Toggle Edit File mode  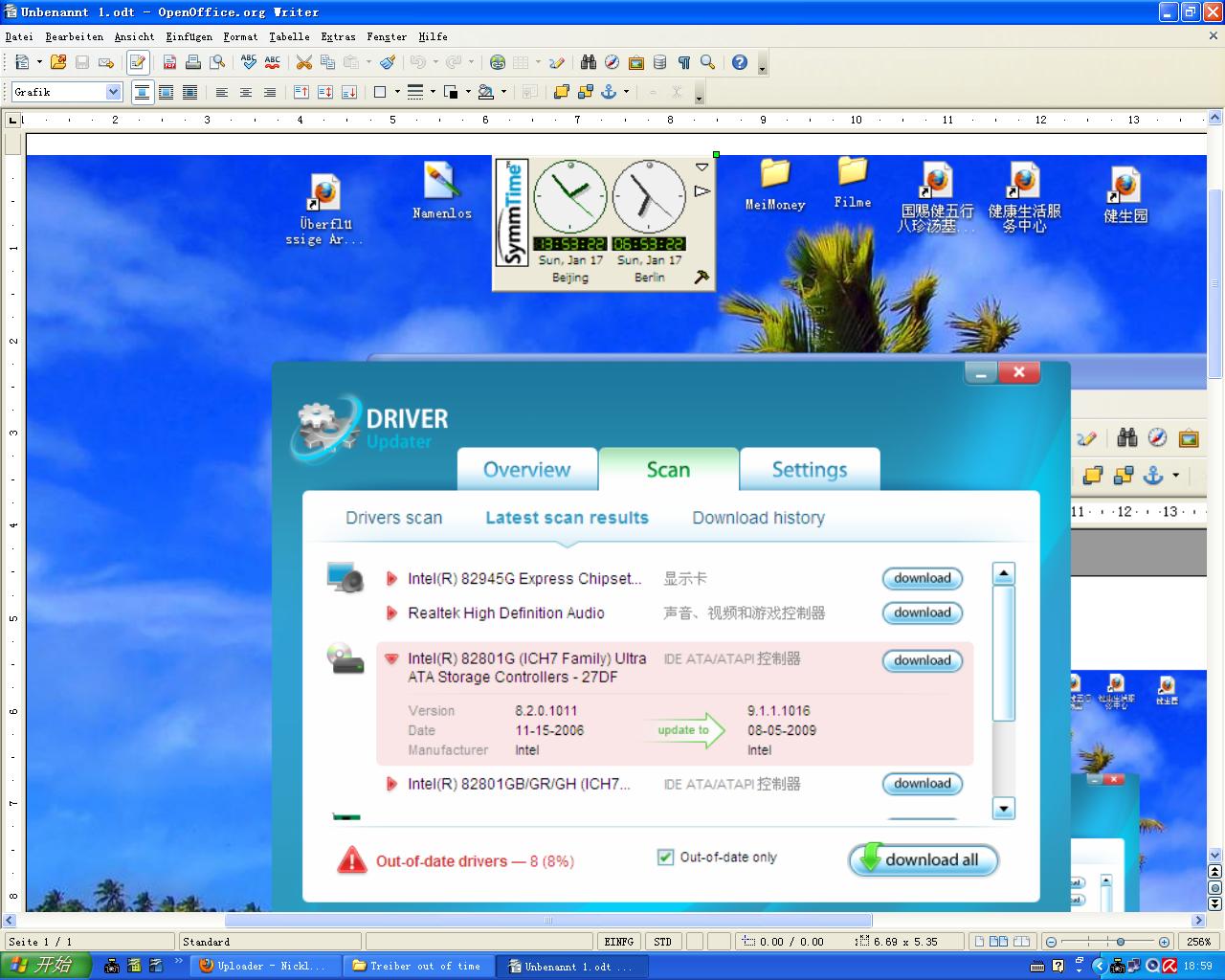pyautogui.click(x=138, y=62)
